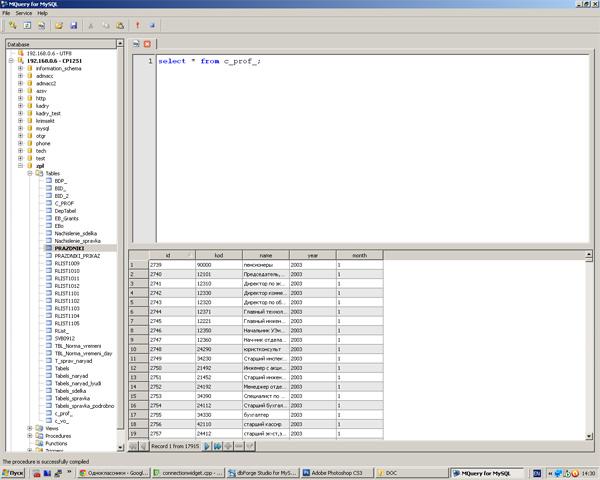This screenshot has height=480, width=600.
Task: Select the 192.168.0.6 - UTF8 connection
Action: pos(49,53)
